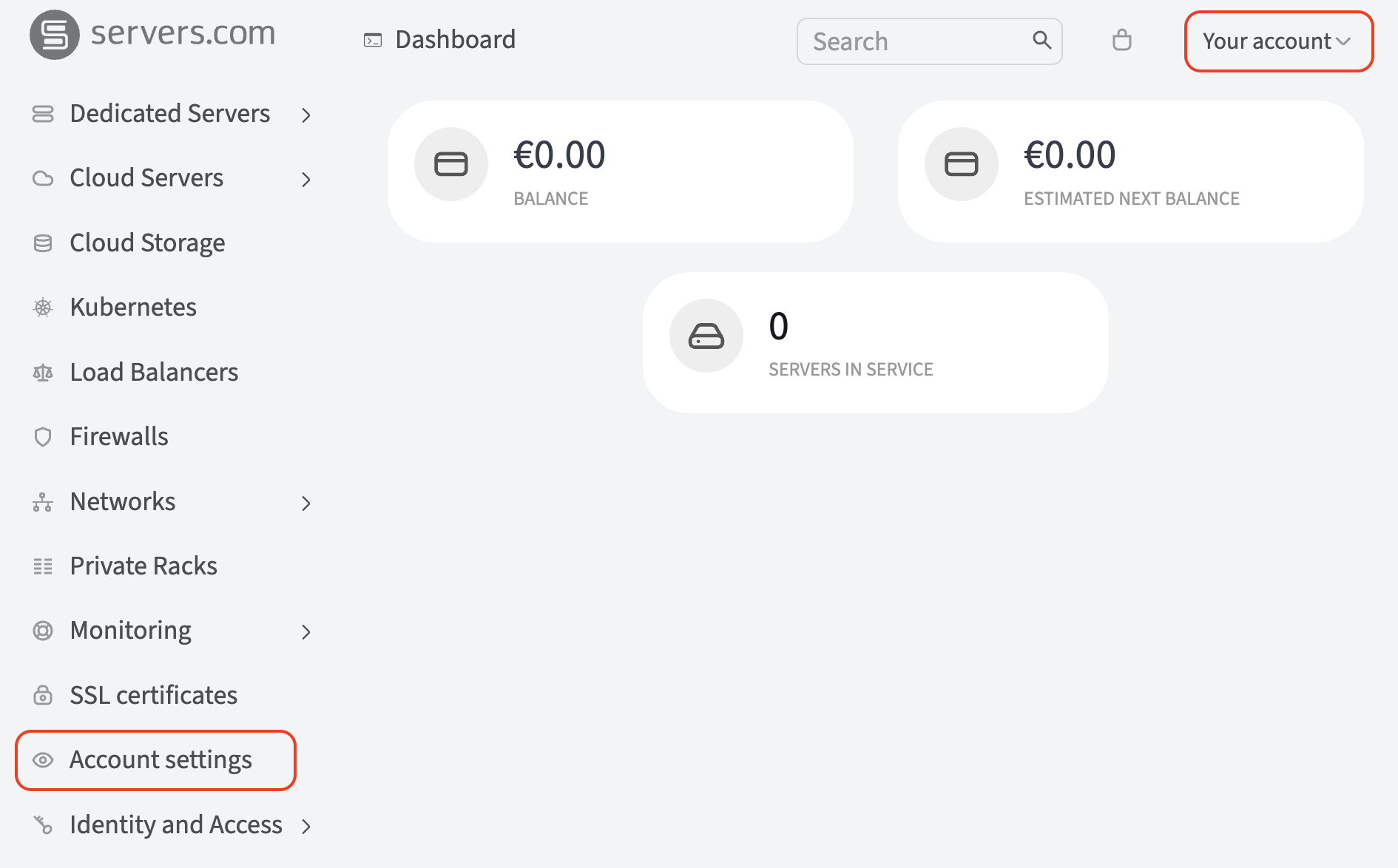This screenshot has width=1398, height=868.
Task: Click the Firewalls shield icon
Action: pos(43,437)
